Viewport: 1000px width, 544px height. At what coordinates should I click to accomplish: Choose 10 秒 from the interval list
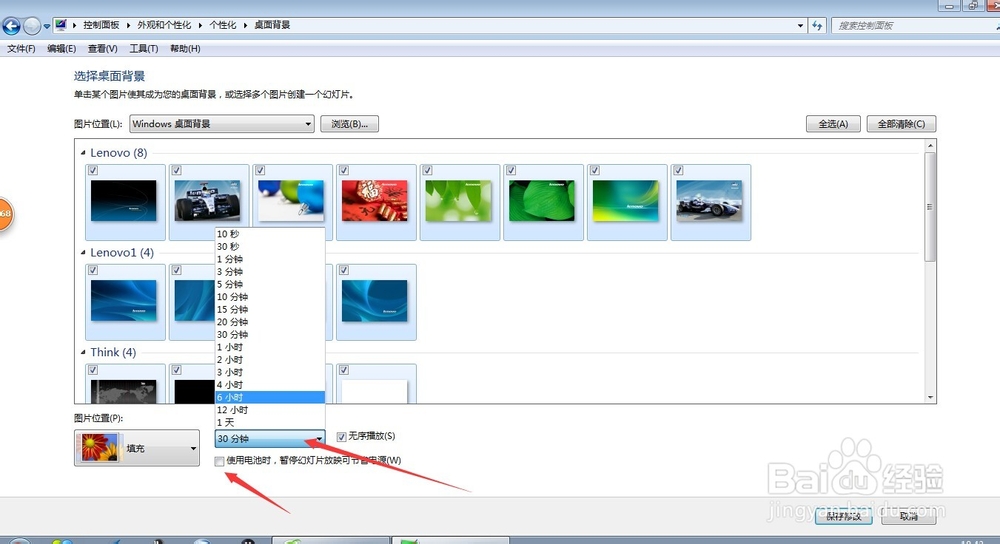click(x=270, y=234)
